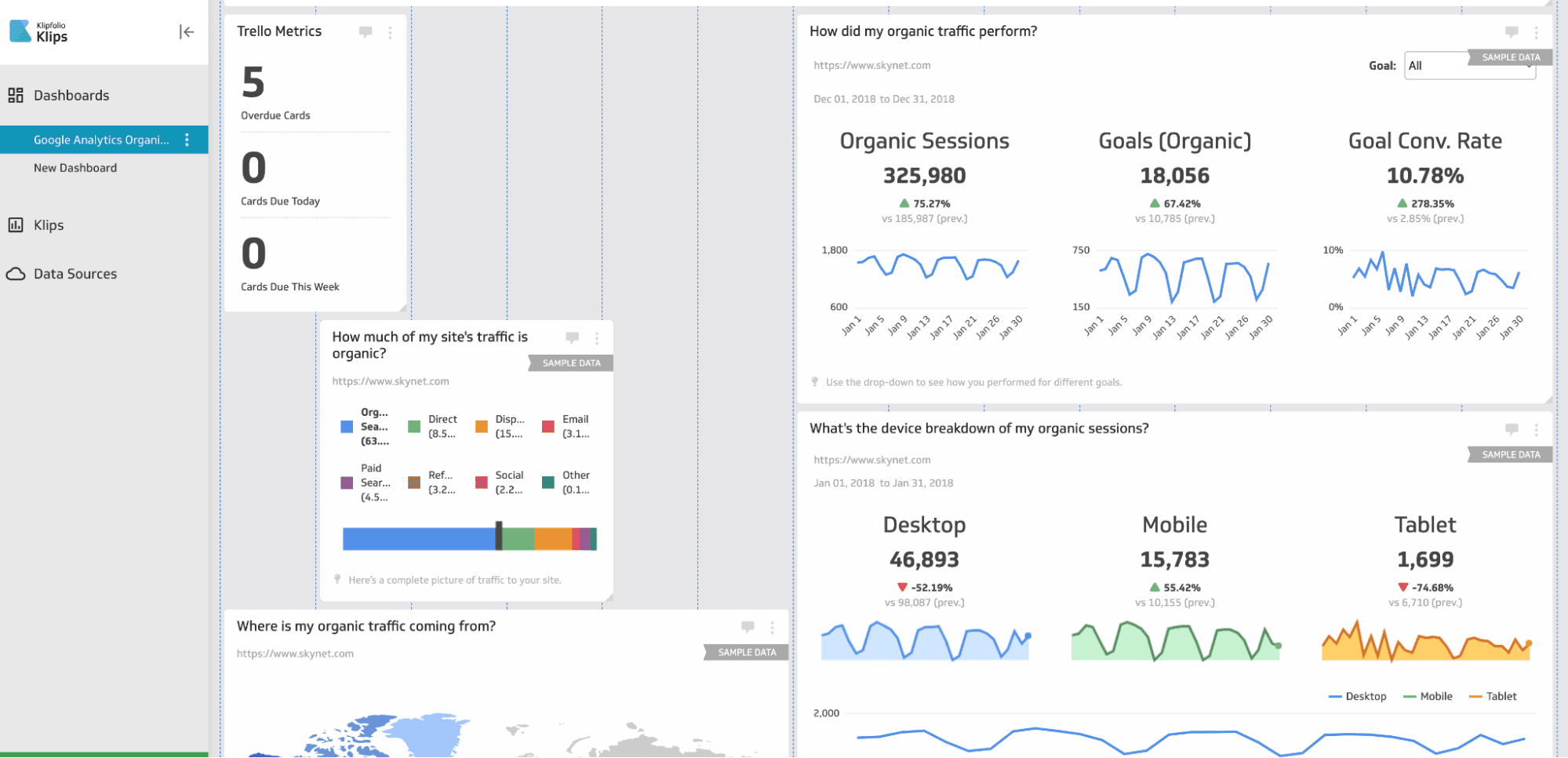Image resolution: width=1568 pixels, height=758 pixels.
Task: Open three-dot menu of site traffic klip
Action: click(597, 338)
